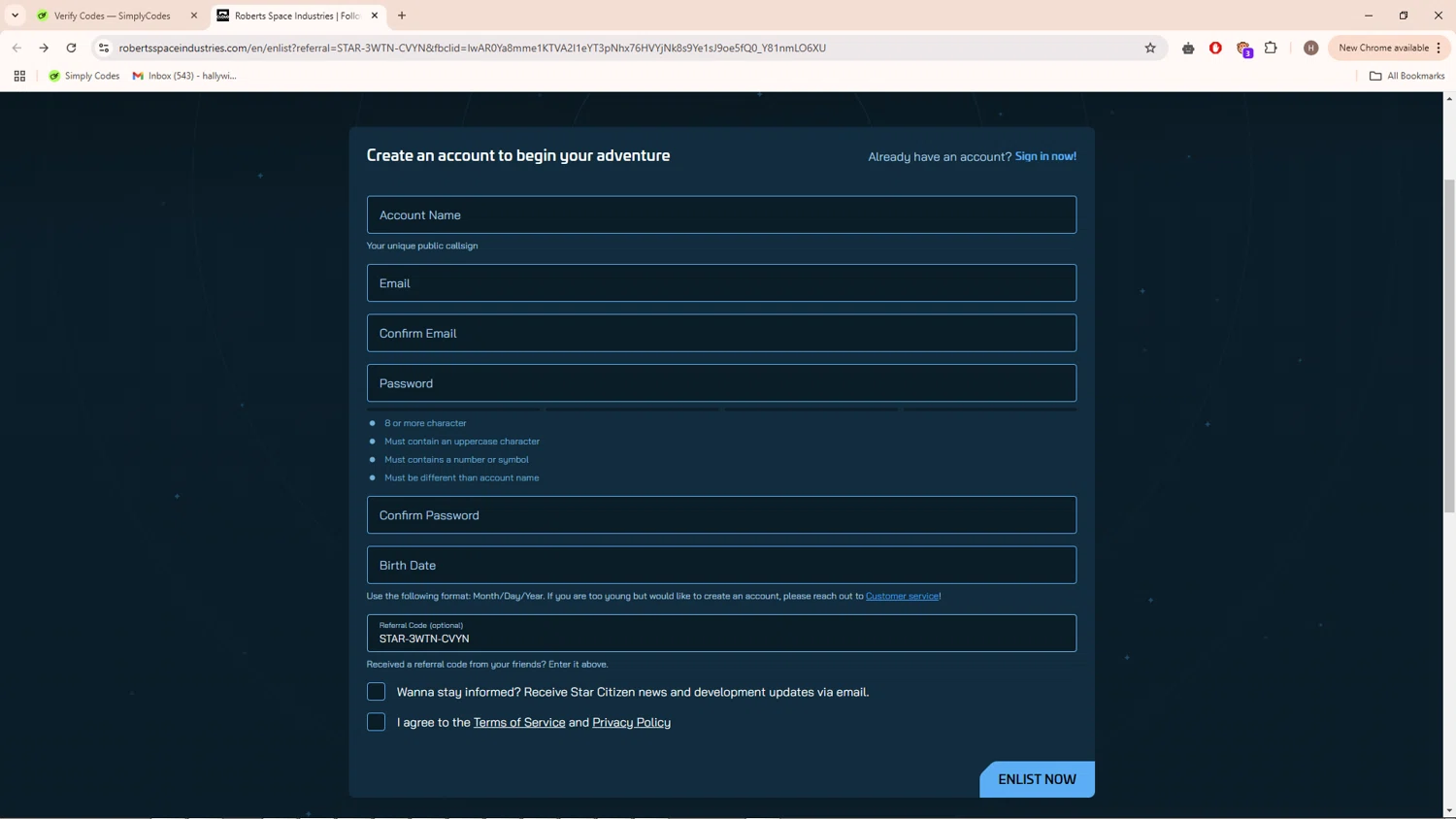
Task: Open the Privacy Policy link
Action: (x=631, y=722)
